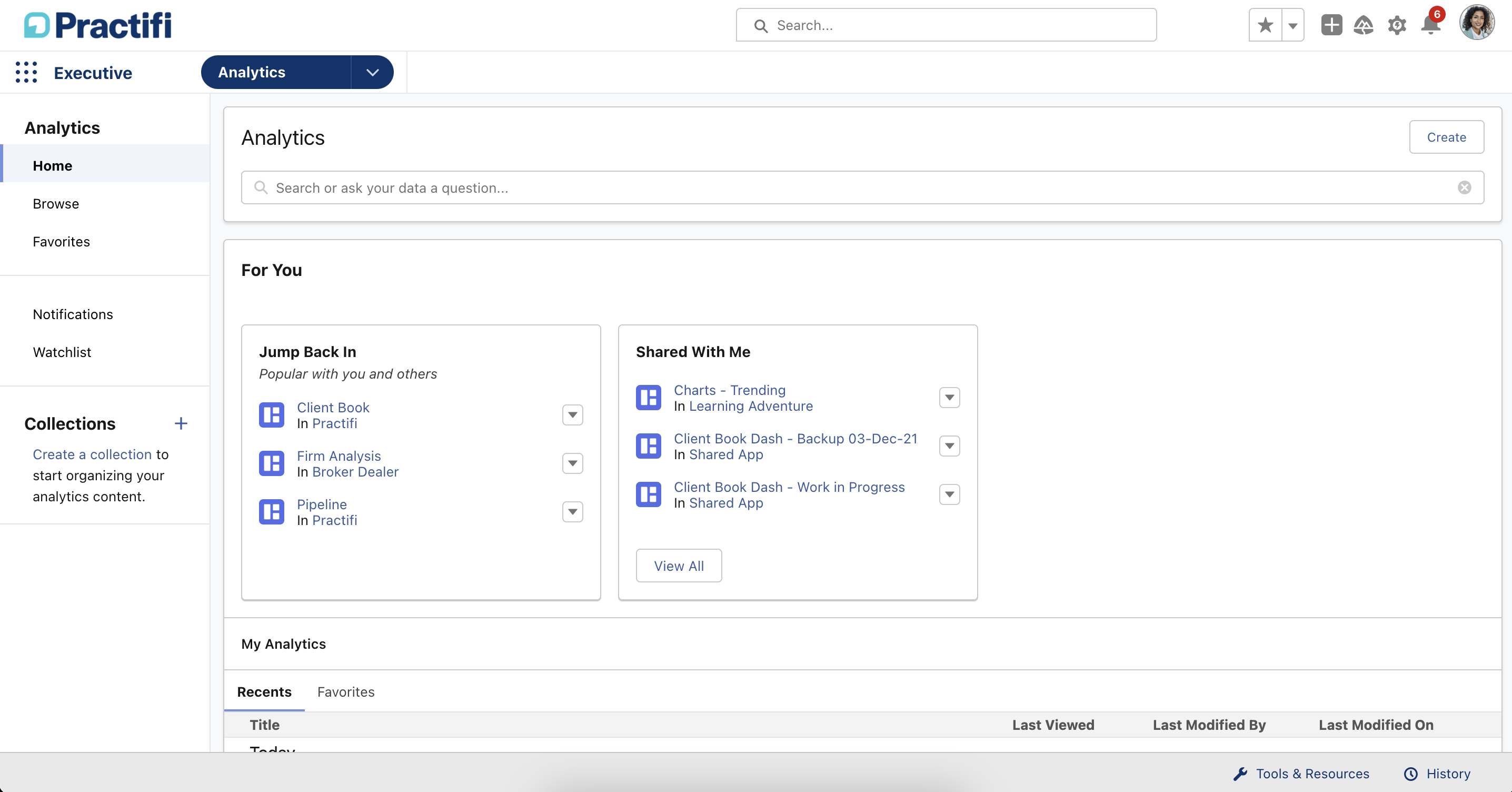The height and width of the screenshot is (792, 1512).
Task: Click the analytics question search box
Action: coord(862,188)
